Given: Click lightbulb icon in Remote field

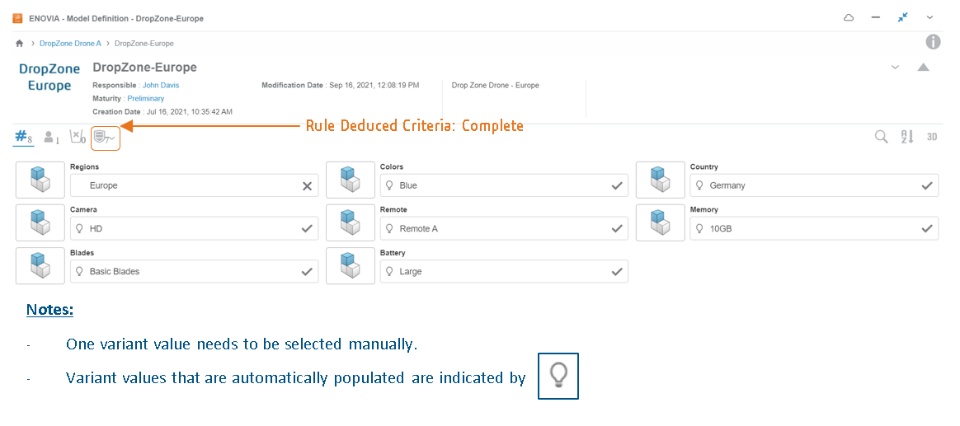Looking at the screenshot, I should 389,228.
